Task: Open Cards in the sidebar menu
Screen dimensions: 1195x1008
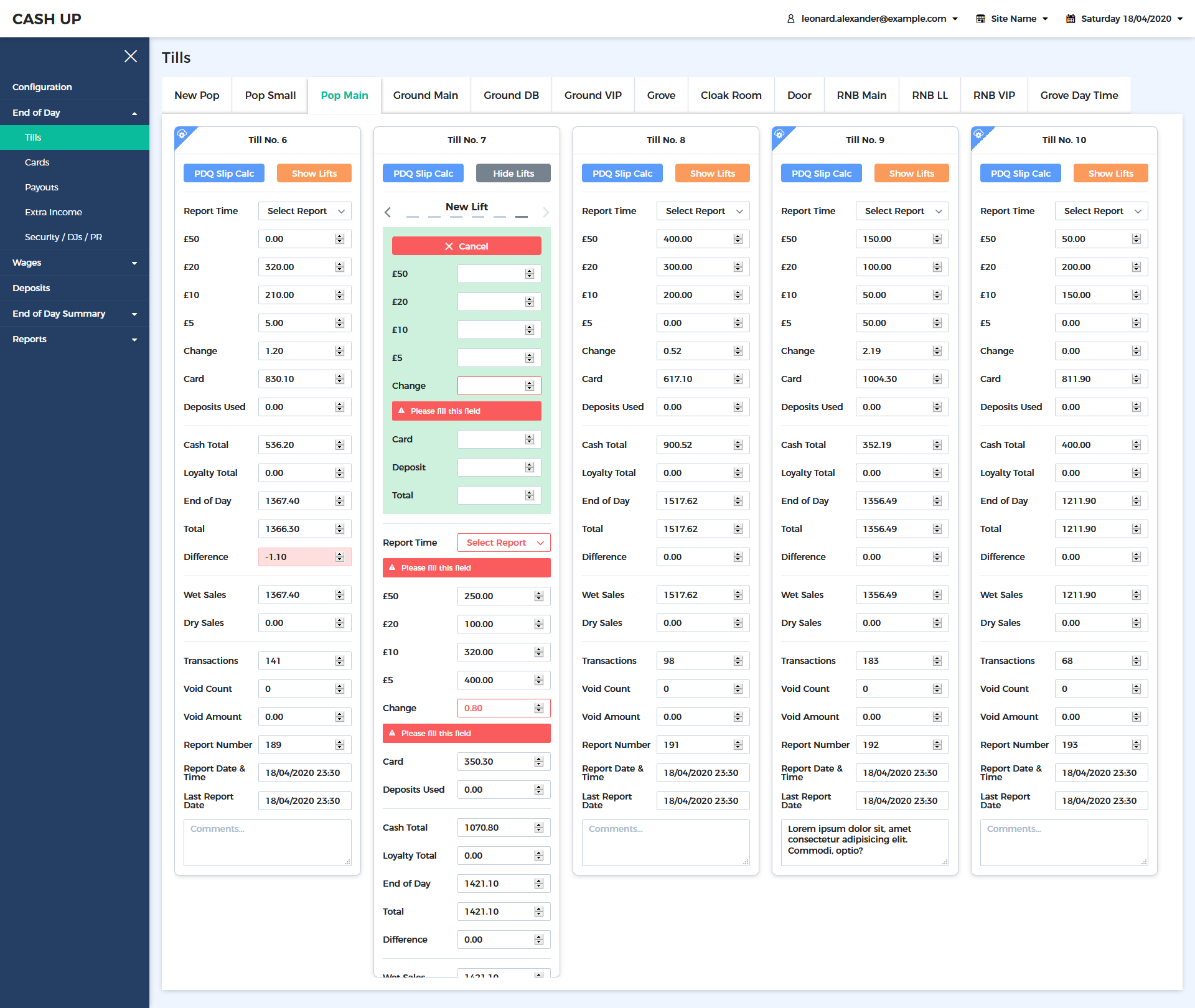Action: tap(37, 162)
